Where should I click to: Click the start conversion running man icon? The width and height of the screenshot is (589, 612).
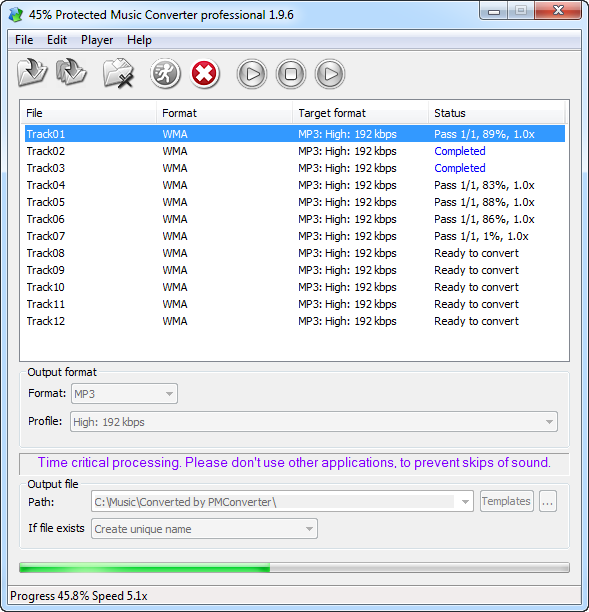[x=165, y=73]
